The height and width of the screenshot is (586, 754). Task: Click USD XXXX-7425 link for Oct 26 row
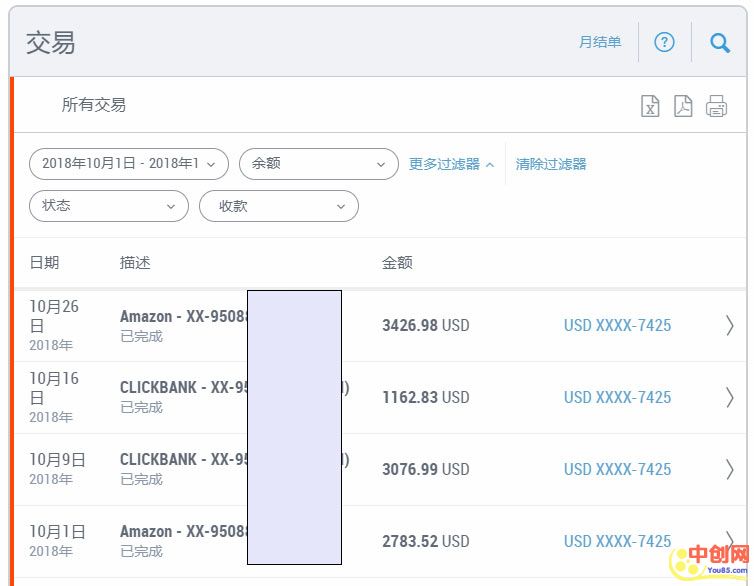(x=617, y=325)
